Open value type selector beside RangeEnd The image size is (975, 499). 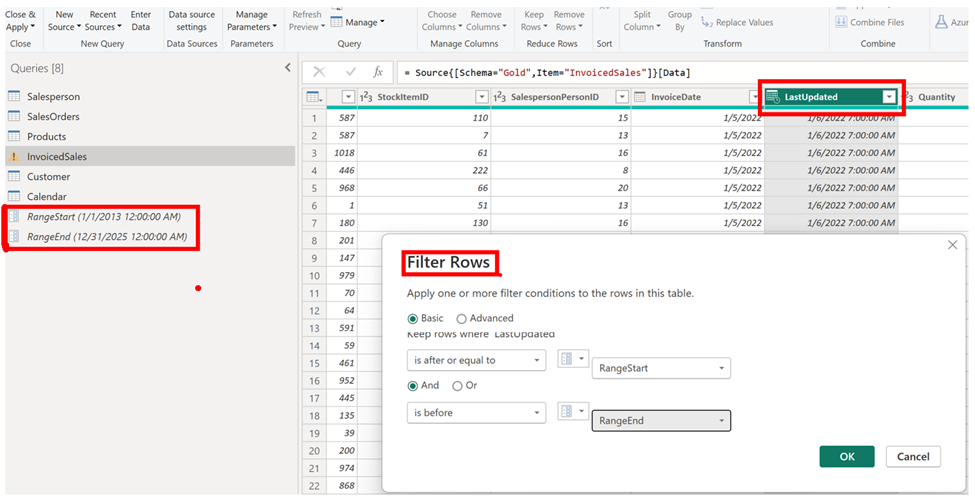573,411
